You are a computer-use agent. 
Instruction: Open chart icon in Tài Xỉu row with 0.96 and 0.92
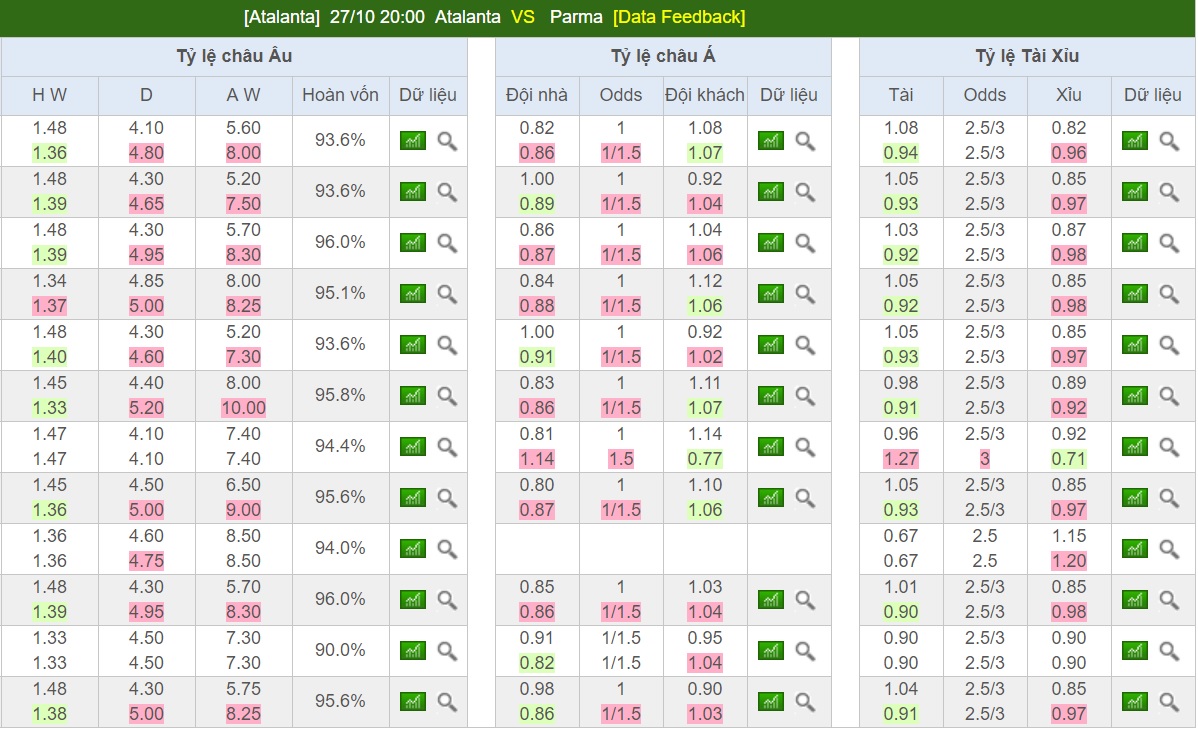(1135, 447)
